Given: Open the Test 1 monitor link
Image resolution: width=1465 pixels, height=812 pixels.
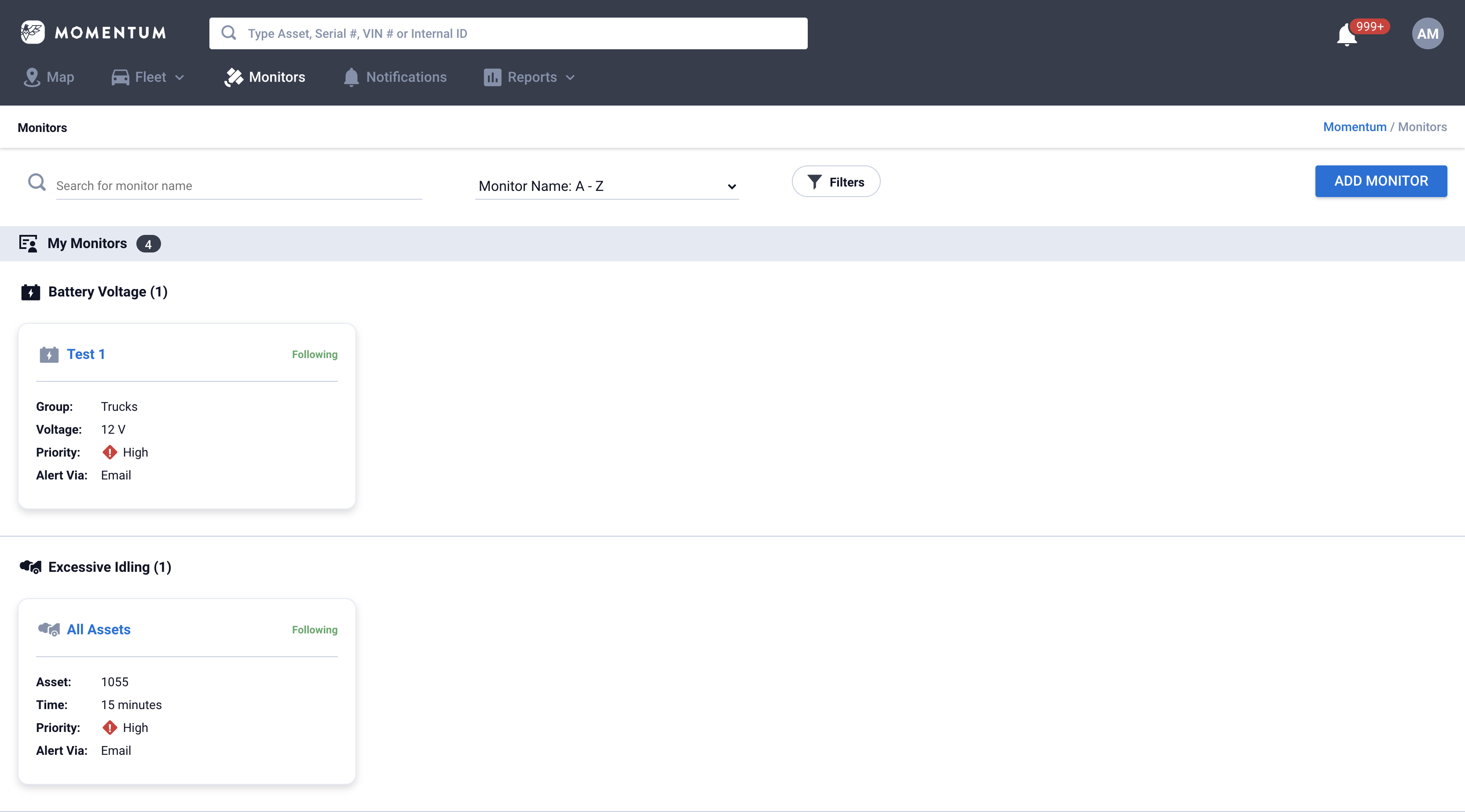Looking at the screenshot, I should coord(86,354).
